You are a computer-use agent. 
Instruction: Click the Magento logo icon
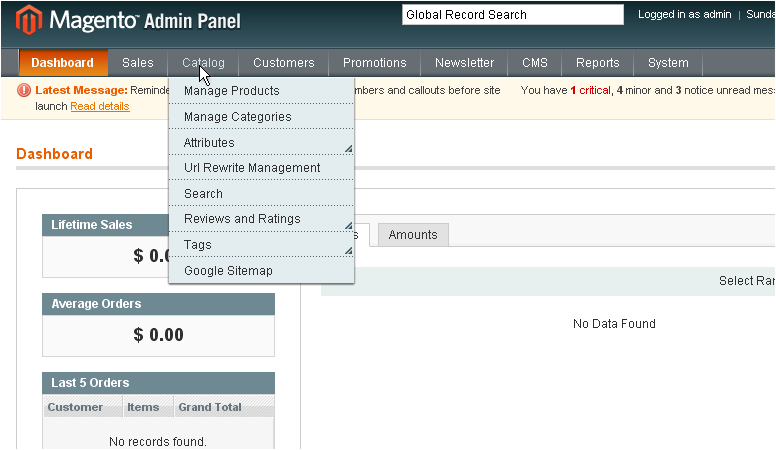point(29,20)
